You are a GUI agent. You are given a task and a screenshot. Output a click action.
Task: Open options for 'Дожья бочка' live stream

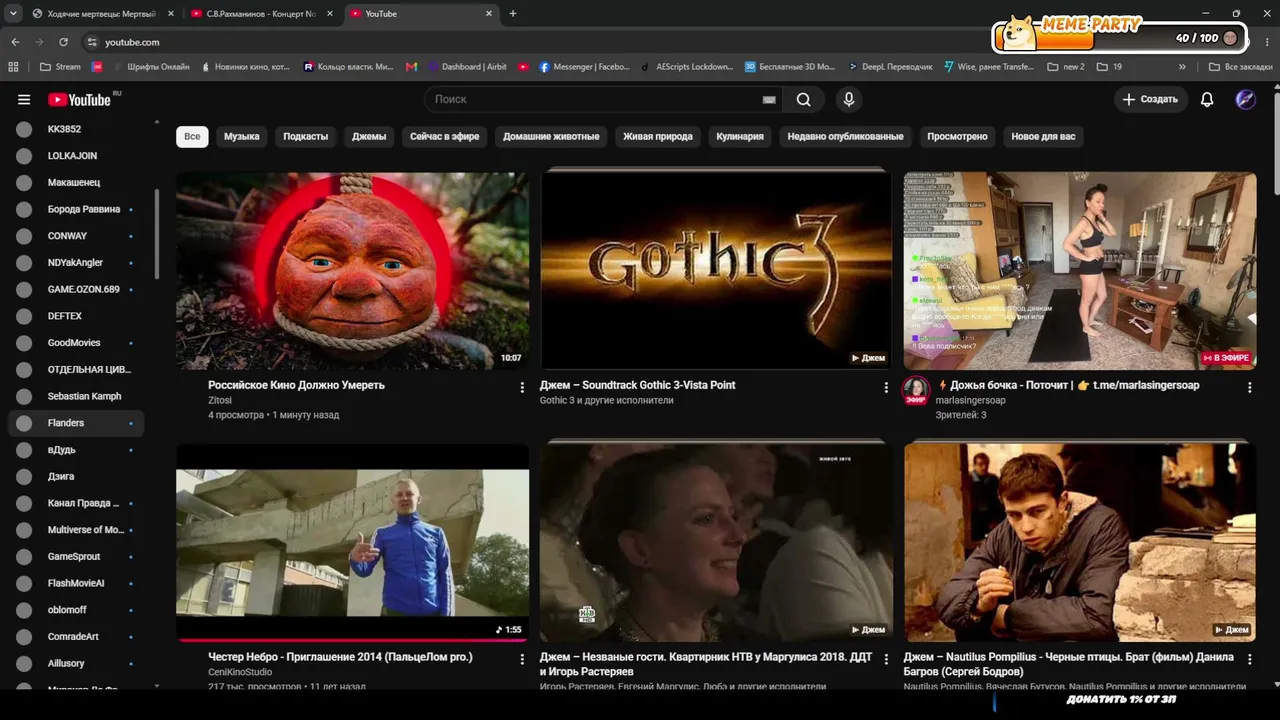coord(1250,387)
